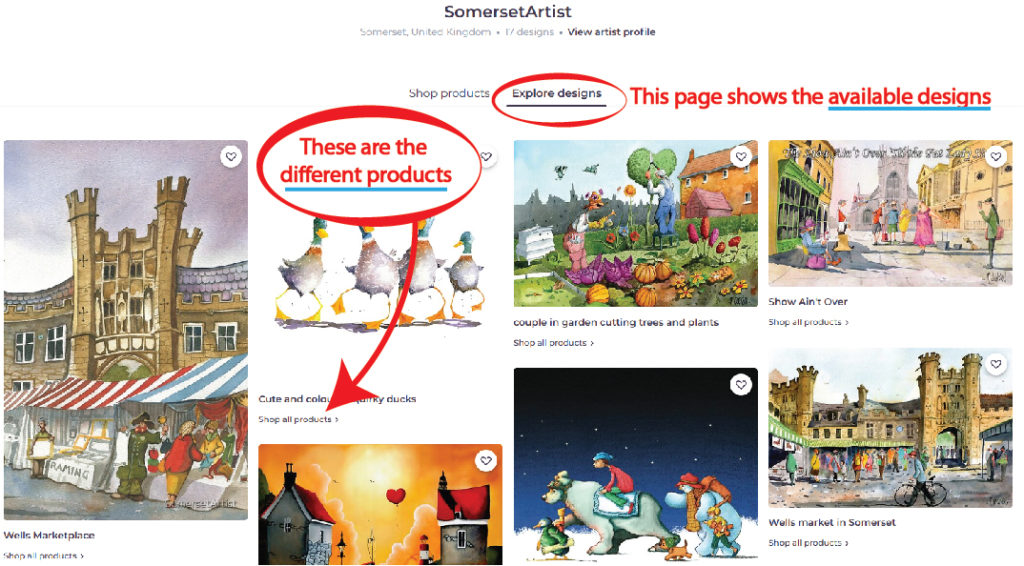Open the SomersetArtist shop title
This screenshot has width=1024, height=566.
coord(507,12)
